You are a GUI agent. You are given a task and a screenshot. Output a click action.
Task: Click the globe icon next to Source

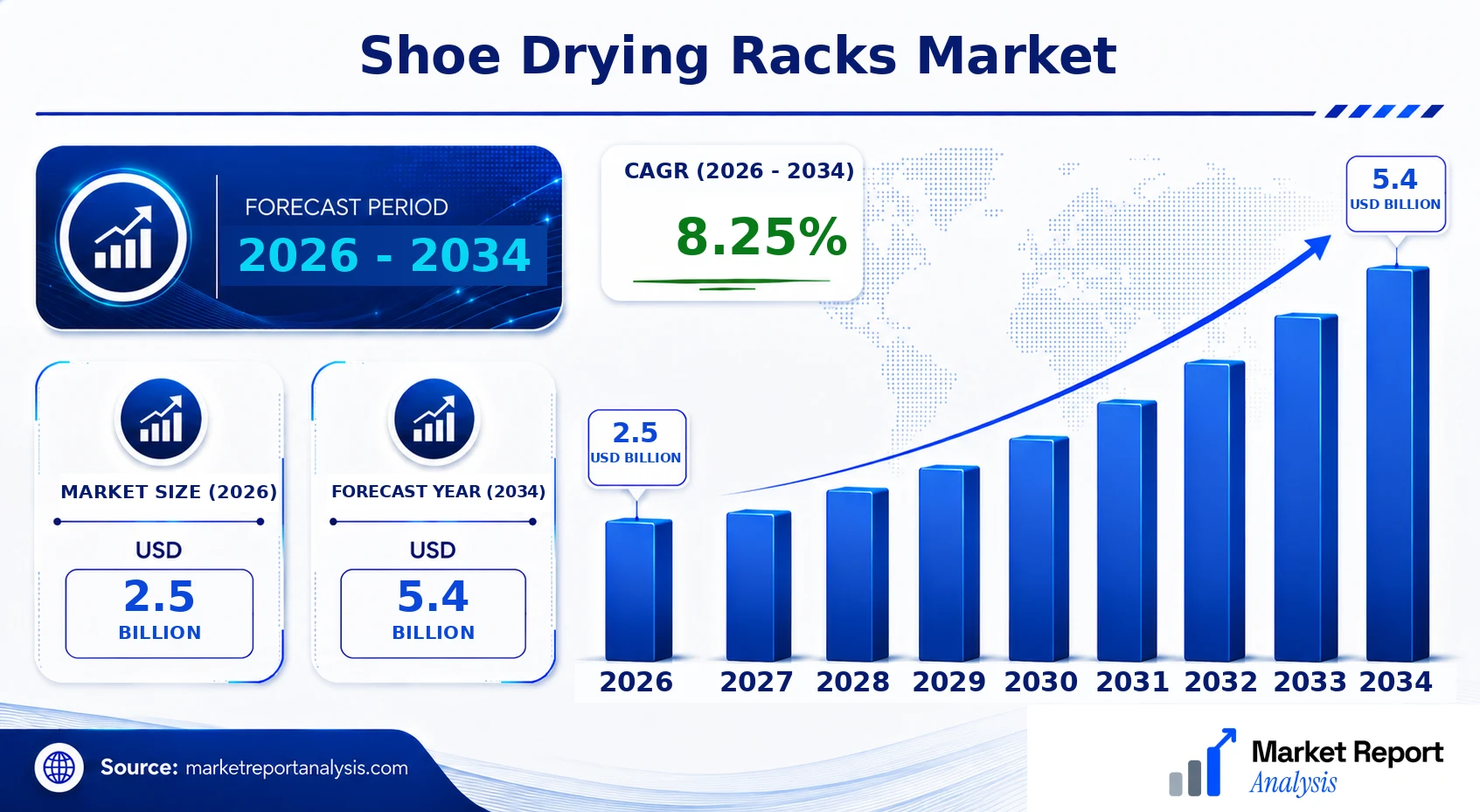click(59, 768)
